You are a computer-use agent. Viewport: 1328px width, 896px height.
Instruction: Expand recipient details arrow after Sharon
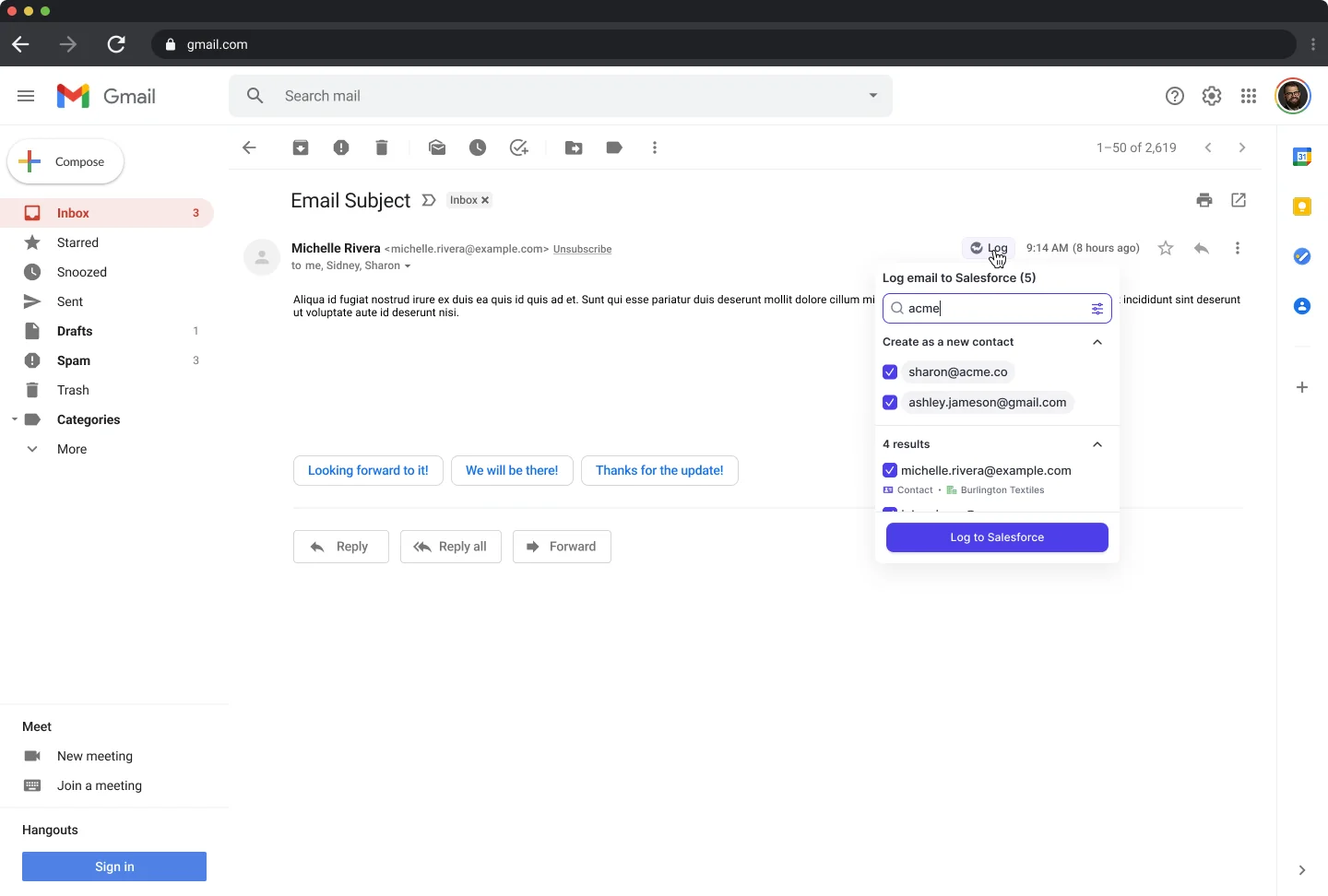click(408, 266)
